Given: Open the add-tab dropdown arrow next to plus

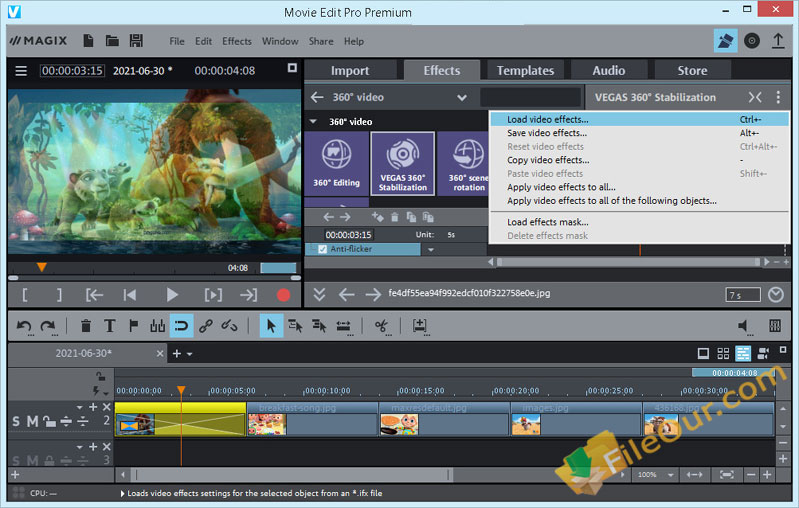Looking at the screenshot, I should 190,354.
